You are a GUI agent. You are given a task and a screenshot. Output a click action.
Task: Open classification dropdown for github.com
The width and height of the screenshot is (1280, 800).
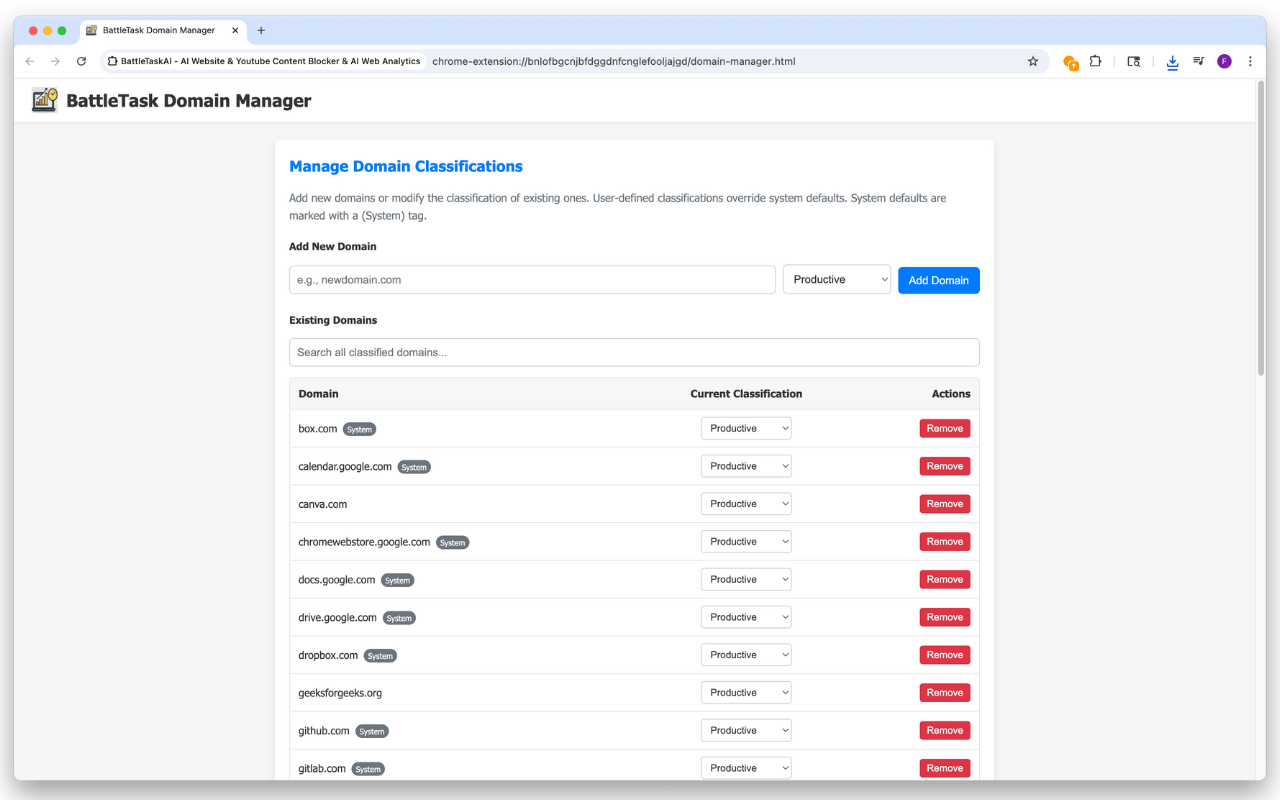[x=746, y=730]
